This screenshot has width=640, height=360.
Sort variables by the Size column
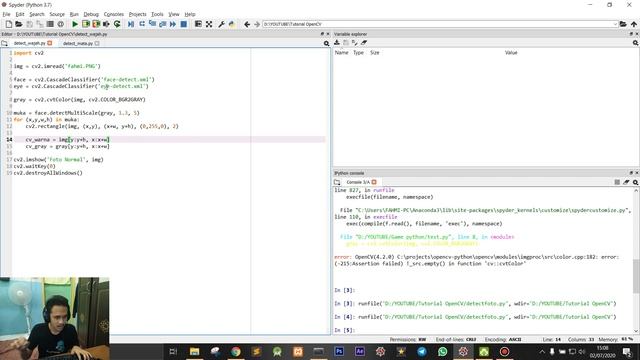coord(375,53)
